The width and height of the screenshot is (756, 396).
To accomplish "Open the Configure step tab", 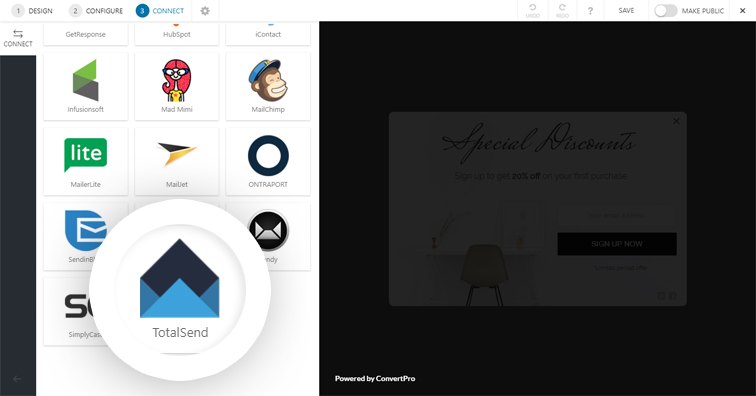I will click(96, 11).
